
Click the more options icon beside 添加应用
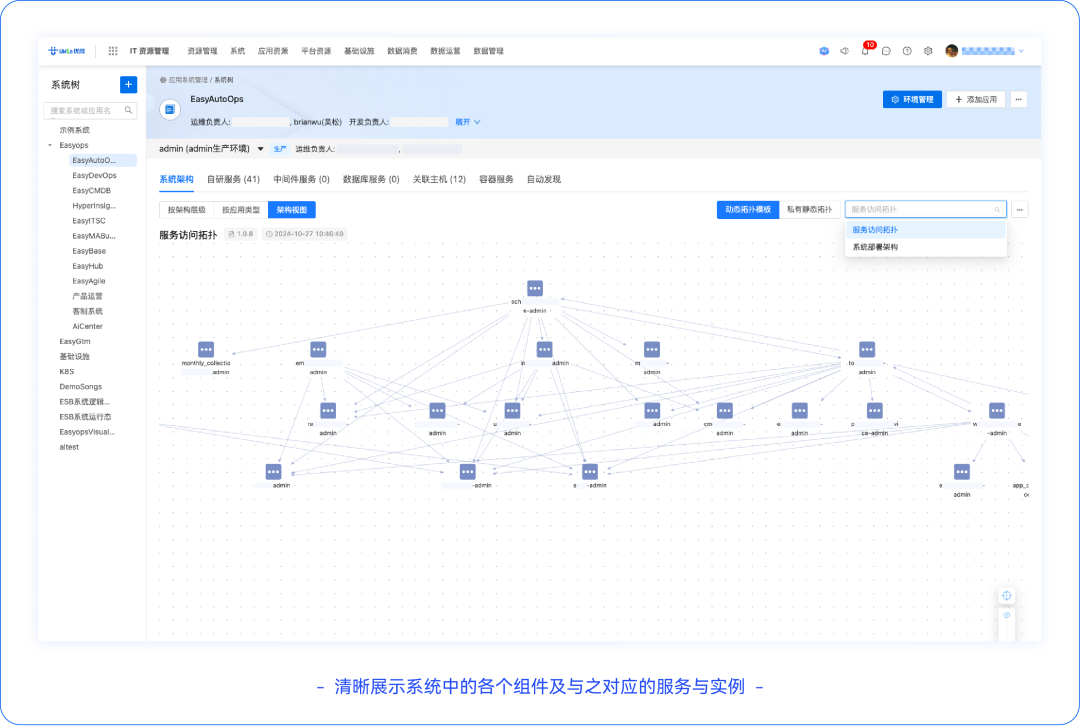(1019, 99)
